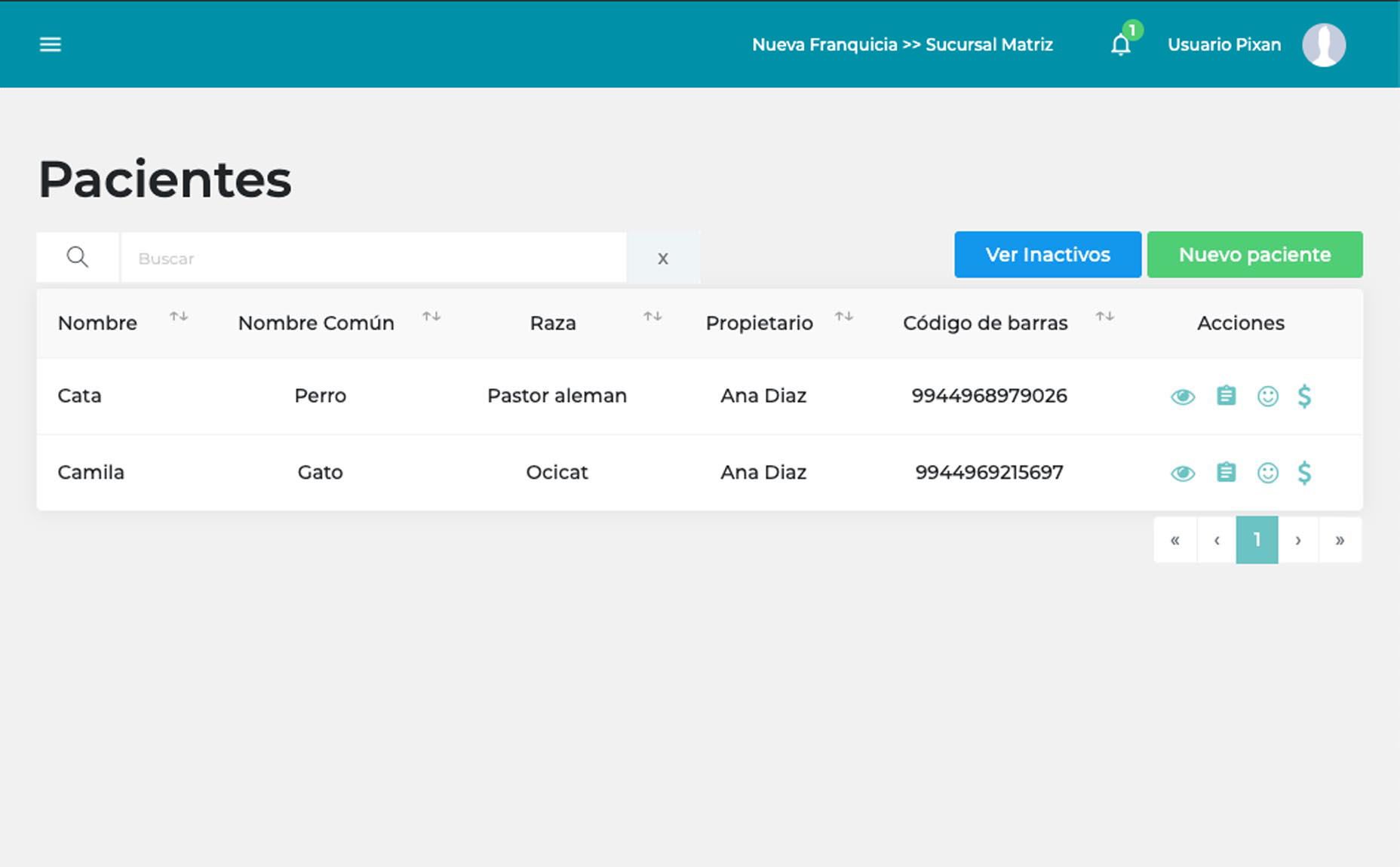Screen dimensions: 1400x867
Task: Open the notifications bell
Action: pos(1120,45)
